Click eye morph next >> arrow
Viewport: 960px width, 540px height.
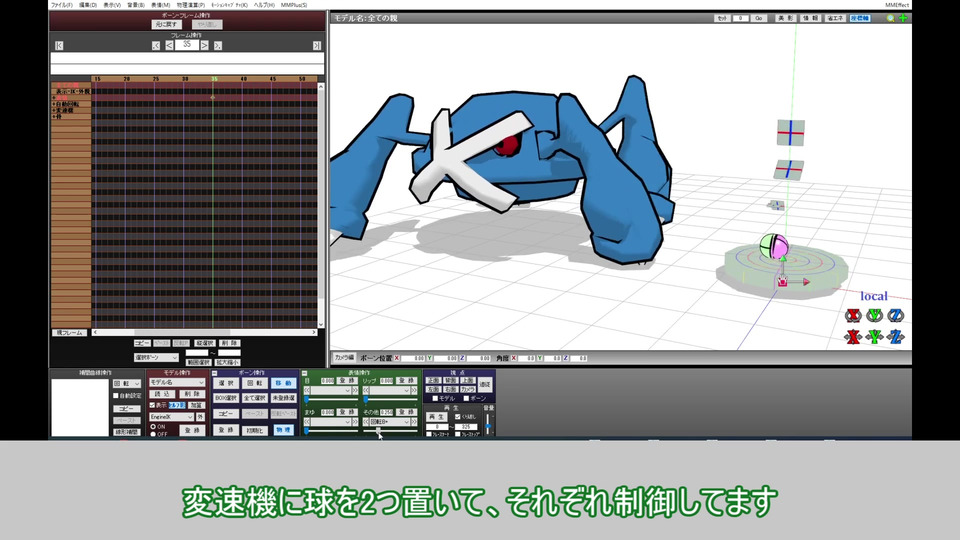354,390
